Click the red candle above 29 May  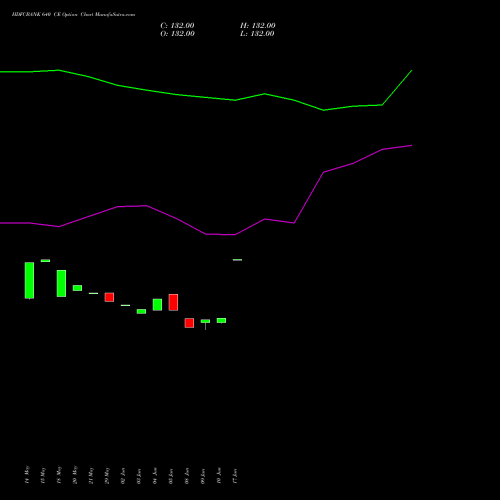109,297
